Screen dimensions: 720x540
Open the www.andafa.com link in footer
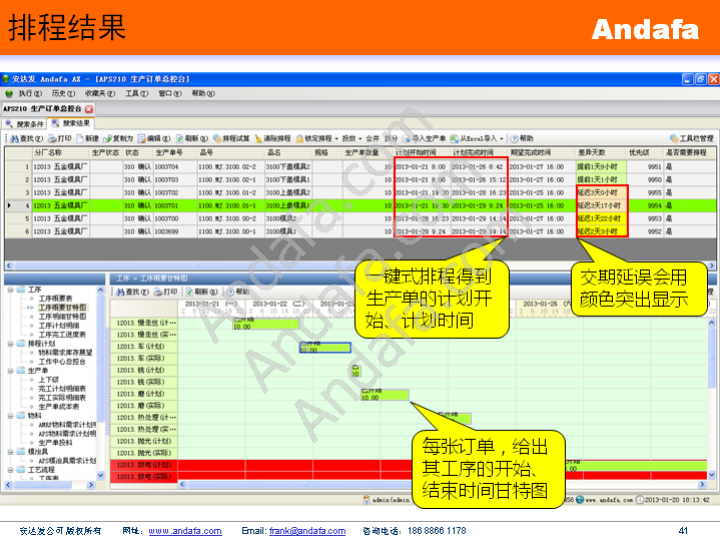185,531
